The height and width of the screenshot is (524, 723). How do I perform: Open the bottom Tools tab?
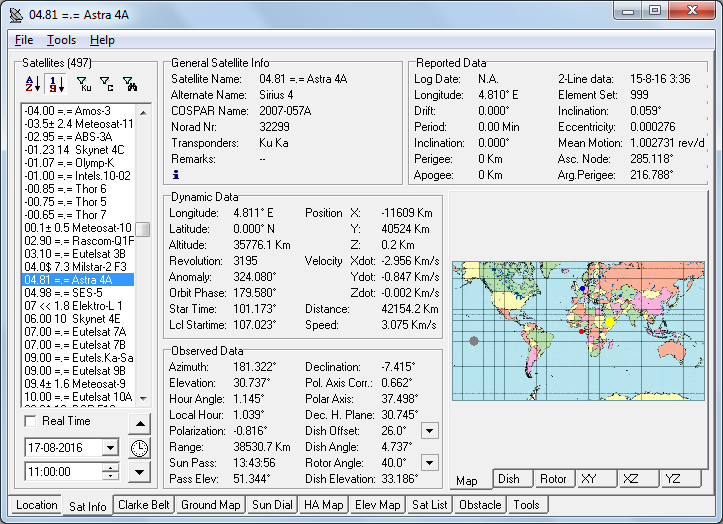point(526,505)
